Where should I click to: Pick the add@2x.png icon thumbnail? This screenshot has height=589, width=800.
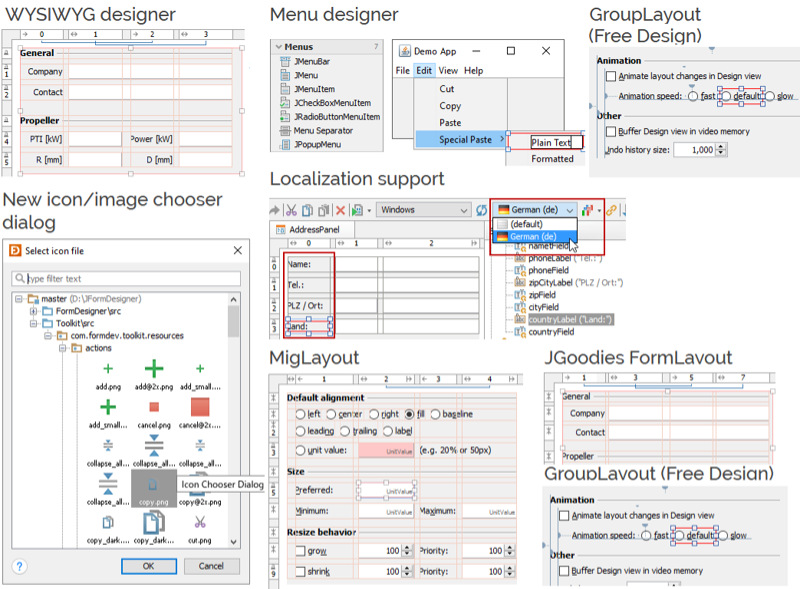[154, 368]
